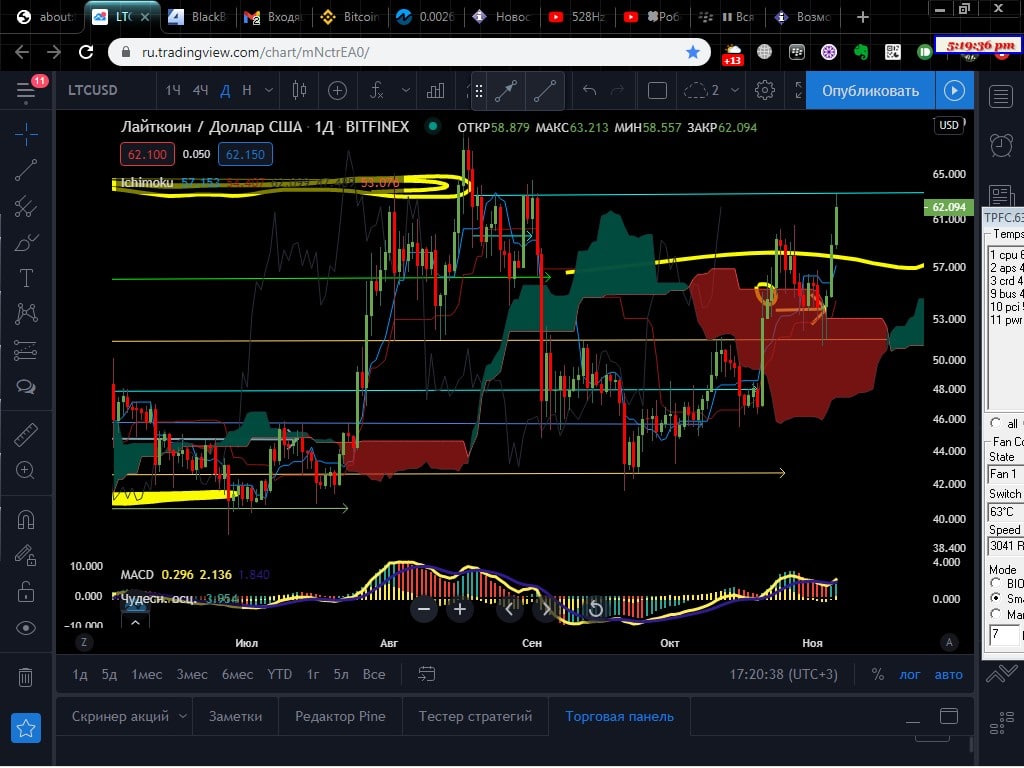Select the crosshair cursor tool
Screen dimensions: 1024x768
[x=26, y=135]
